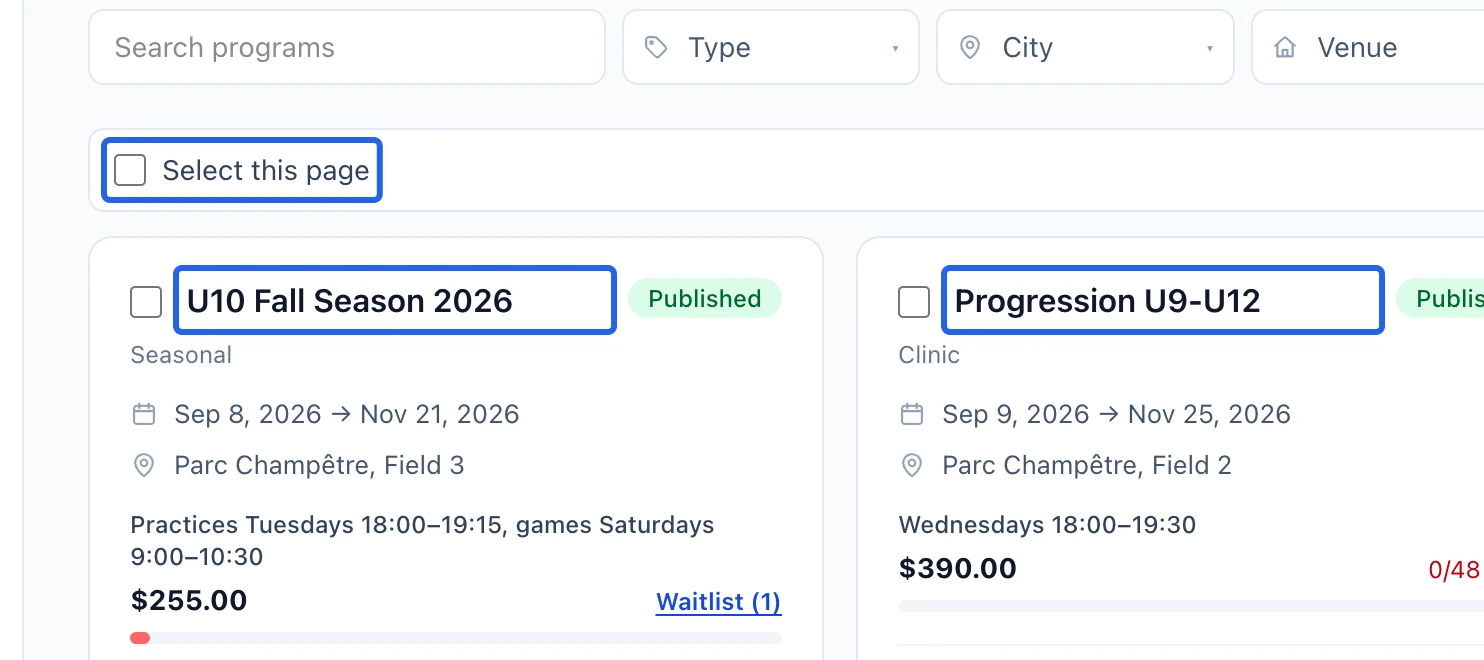This screenshot has height=660, width=1484.
Task: Open the Venue dropdown filter
Action: pyautogui.click(x=1368, y=47)
